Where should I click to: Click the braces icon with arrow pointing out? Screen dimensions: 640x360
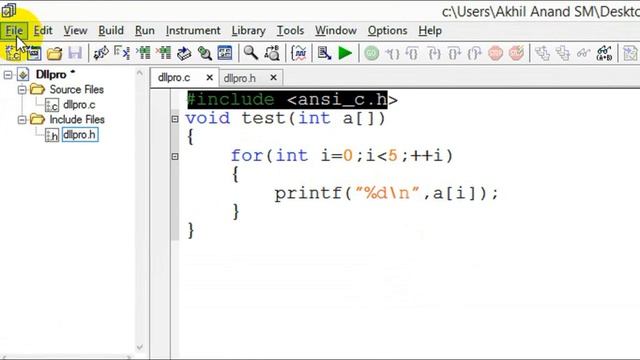pos(454,53)
